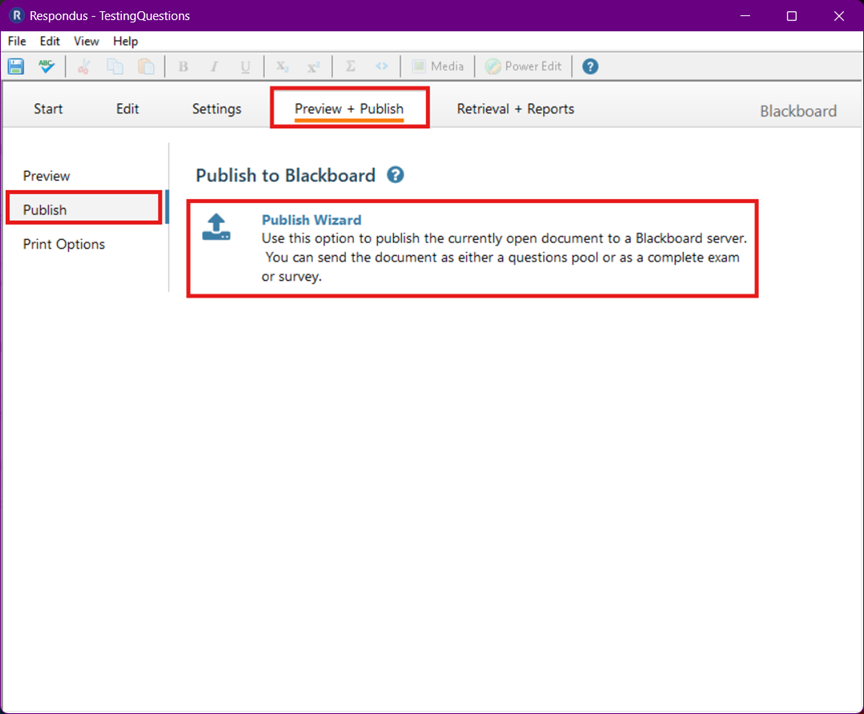Select the Preview + Publish tab

(349, 109)
